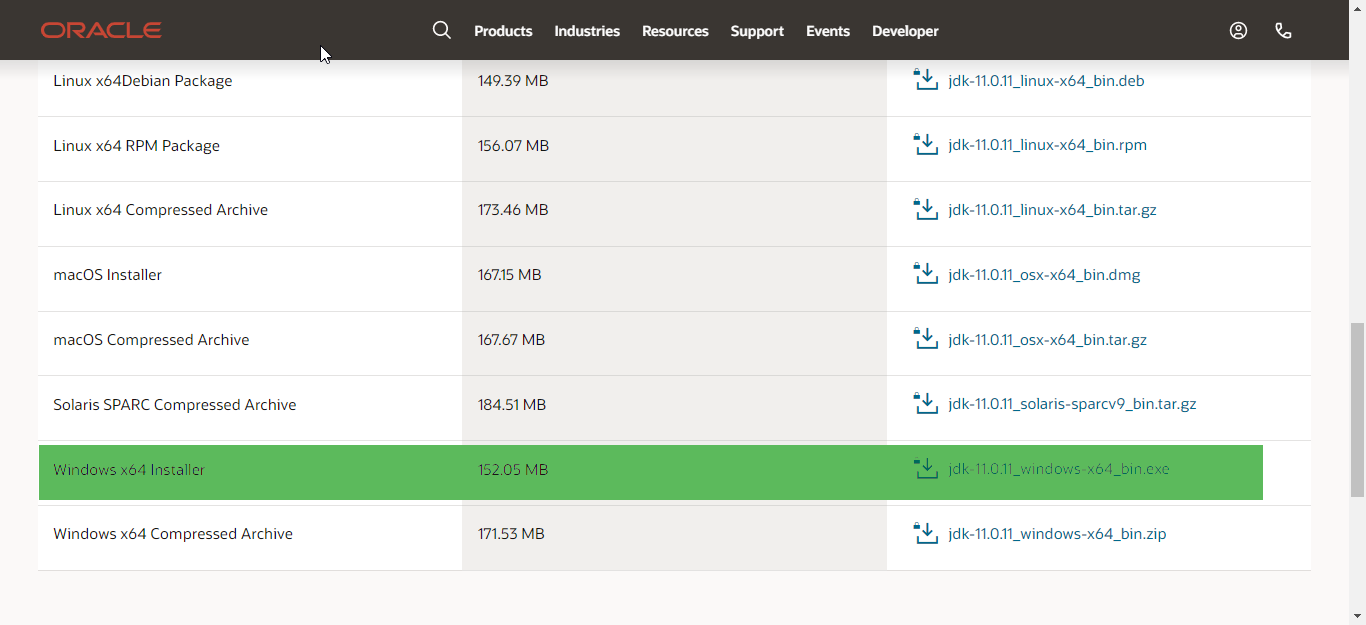Click the Oracle logo
The width and height of the screenshot is (1366, 625).
click(x=101, y=30)
